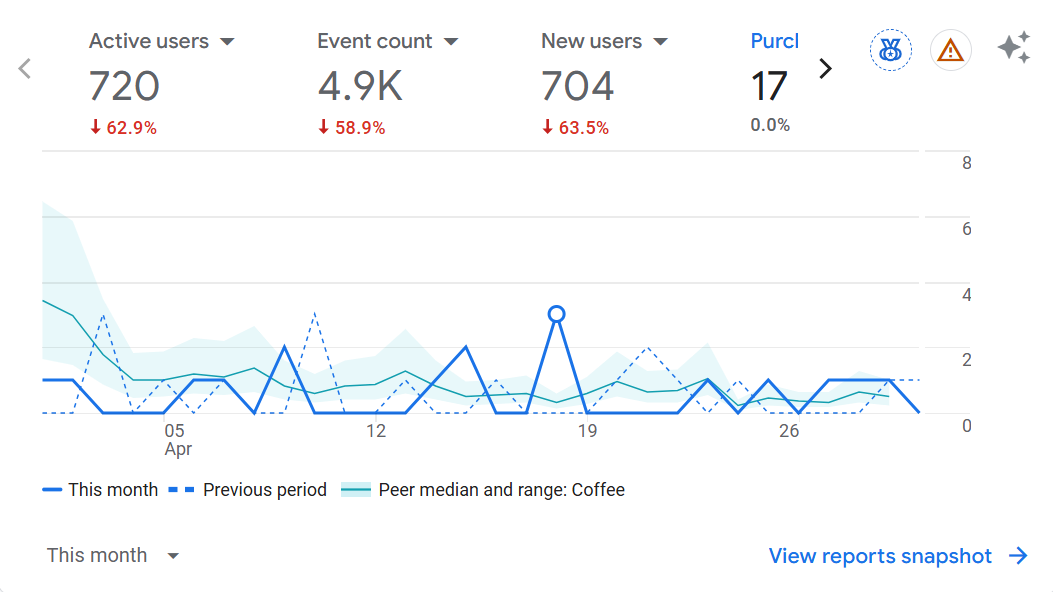The image size is (1053, 592).
Task: Click the 720 Active users value
Action: (x=126, y=86)
